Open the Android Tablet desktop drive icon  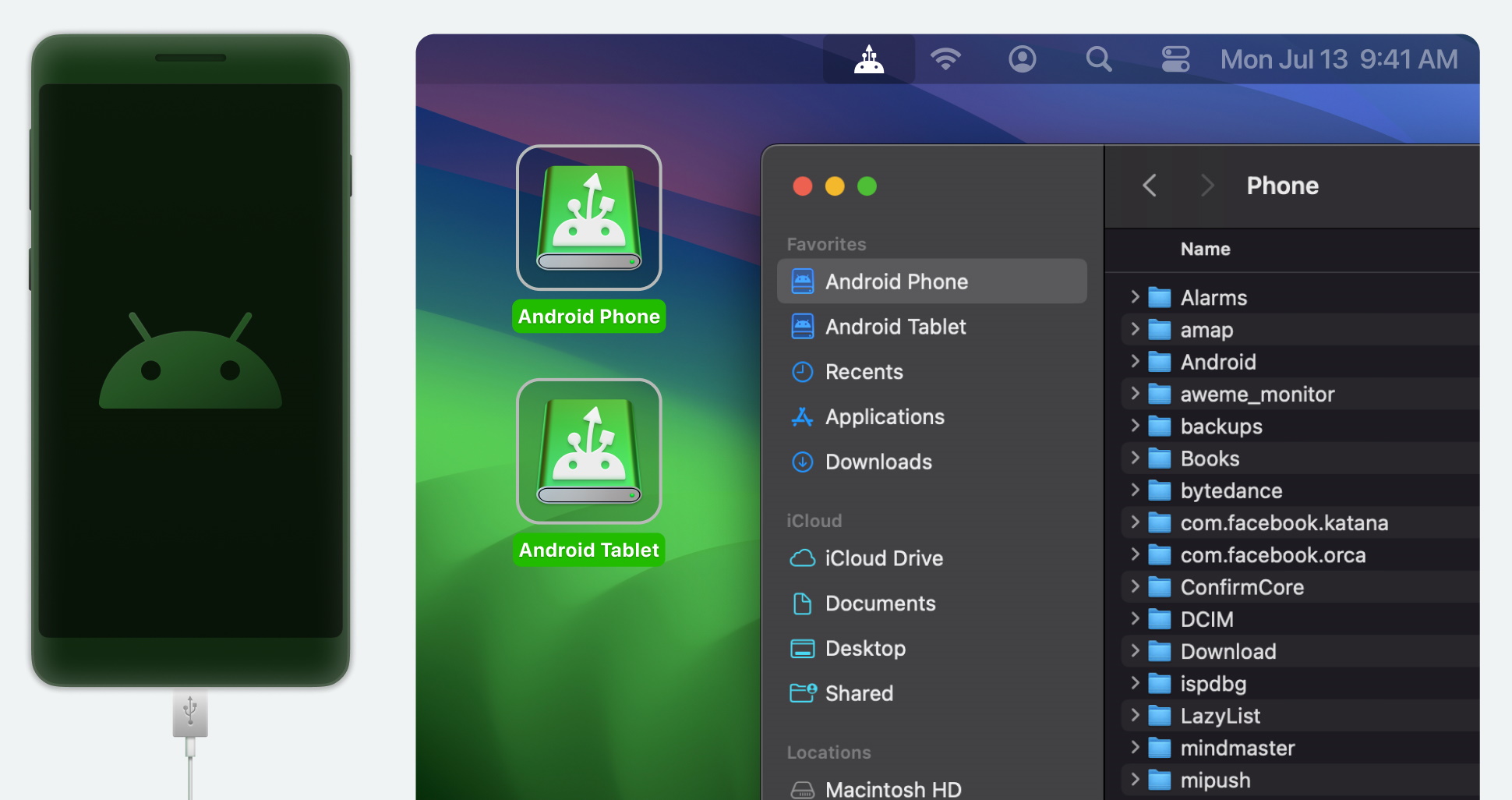588,451
